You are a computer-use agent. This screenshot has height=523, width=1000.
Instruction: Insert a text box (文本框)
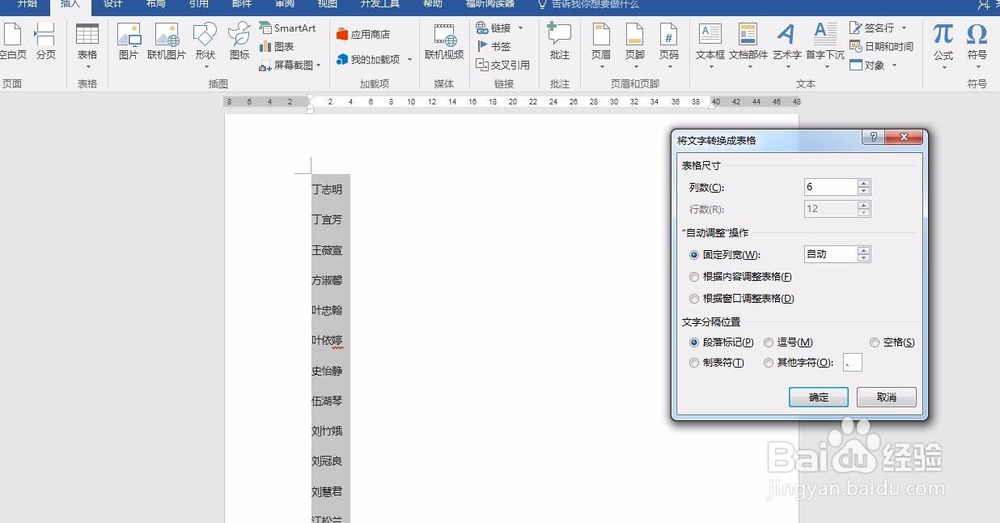coord(710,45)
